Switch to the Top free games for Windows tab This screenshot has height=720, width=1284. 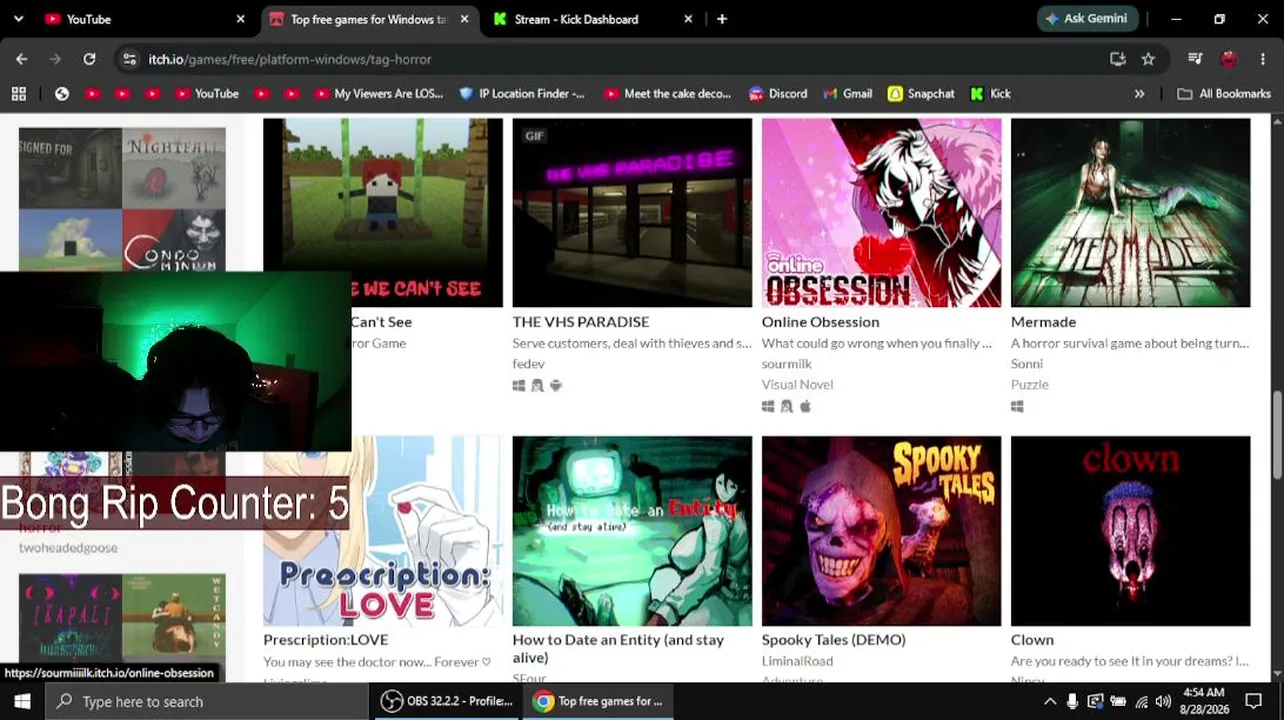[369, 19]
